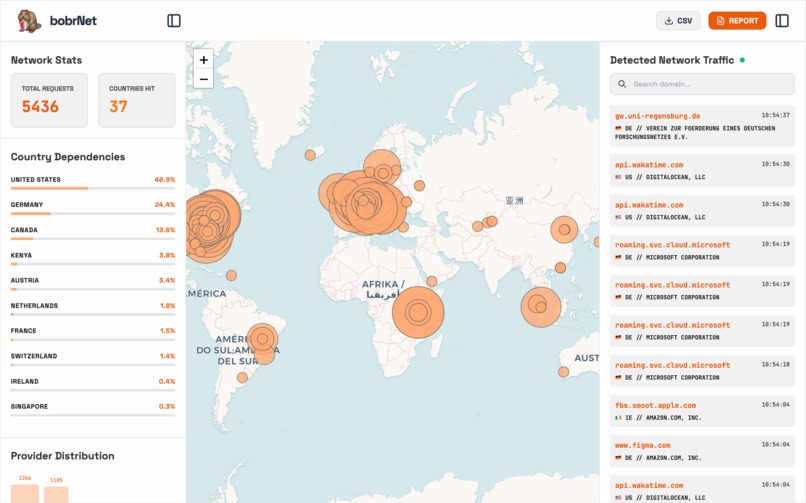Open the gw.uni-regensburg.de traffic entry
This screenshot has height=503, width=806.
[702, 126]
